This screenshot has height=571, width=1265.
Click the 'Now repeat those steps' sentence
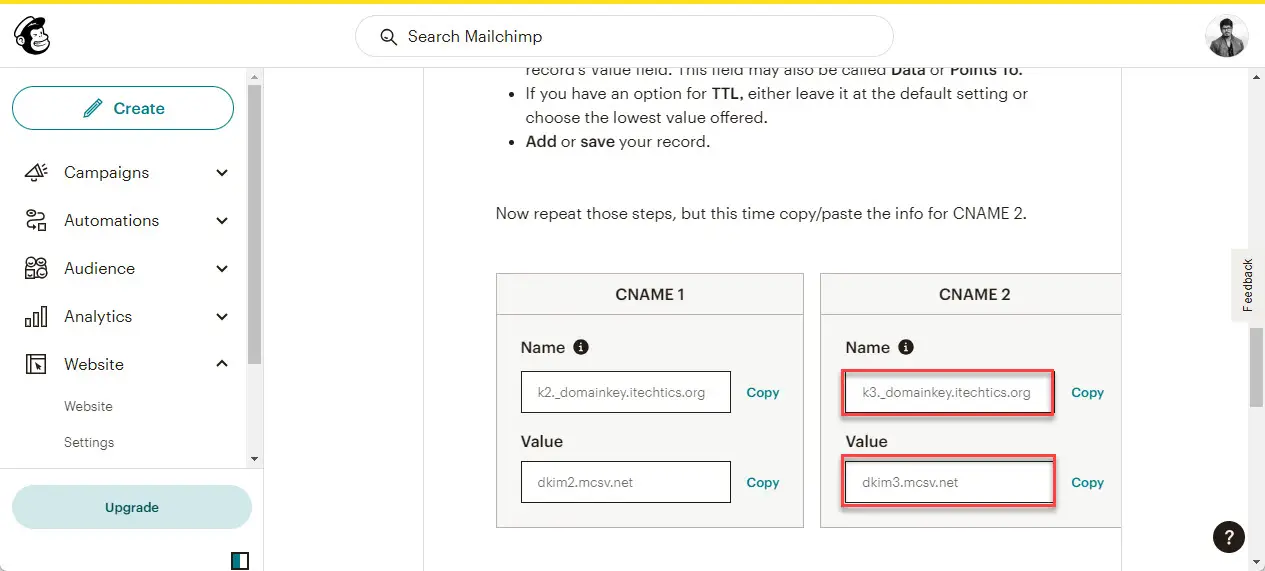pos(761,213)
